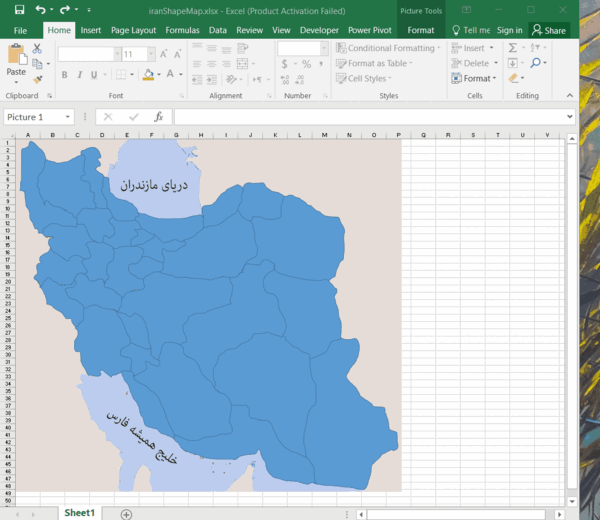Click Tell me search box

[471, 30]
